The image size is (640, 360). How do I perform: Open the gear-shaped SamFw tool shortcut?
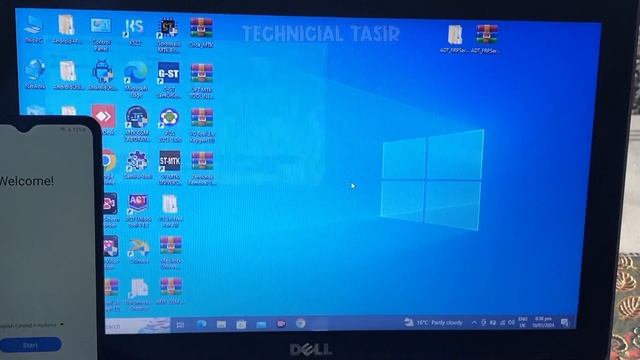click(138, 164)
